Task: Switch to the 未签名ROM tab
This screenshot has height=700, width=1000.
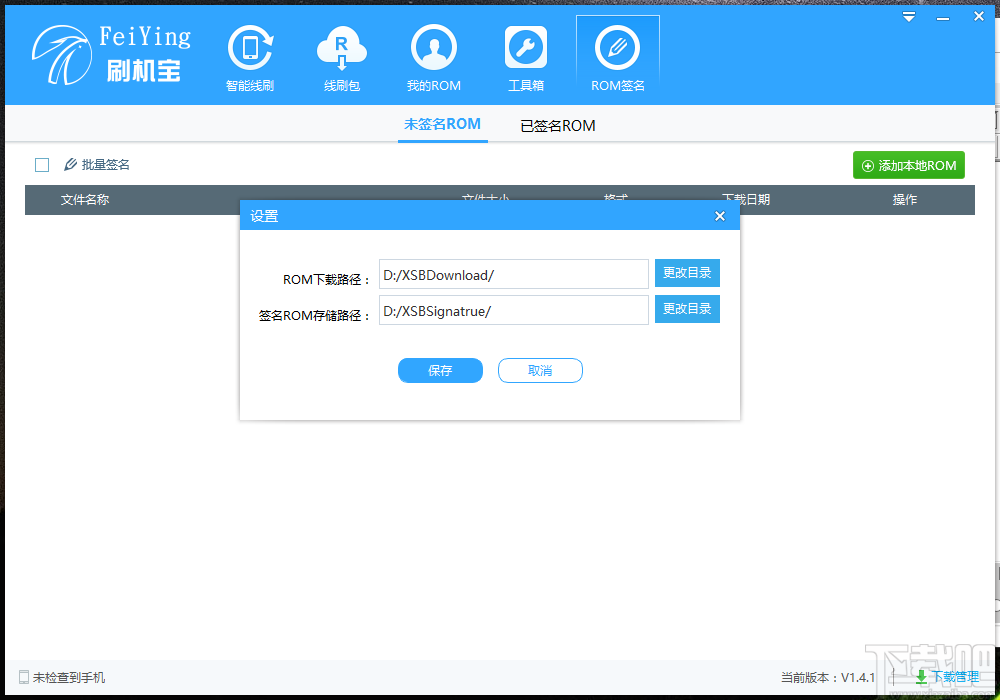Action: [x=443, y=124]
